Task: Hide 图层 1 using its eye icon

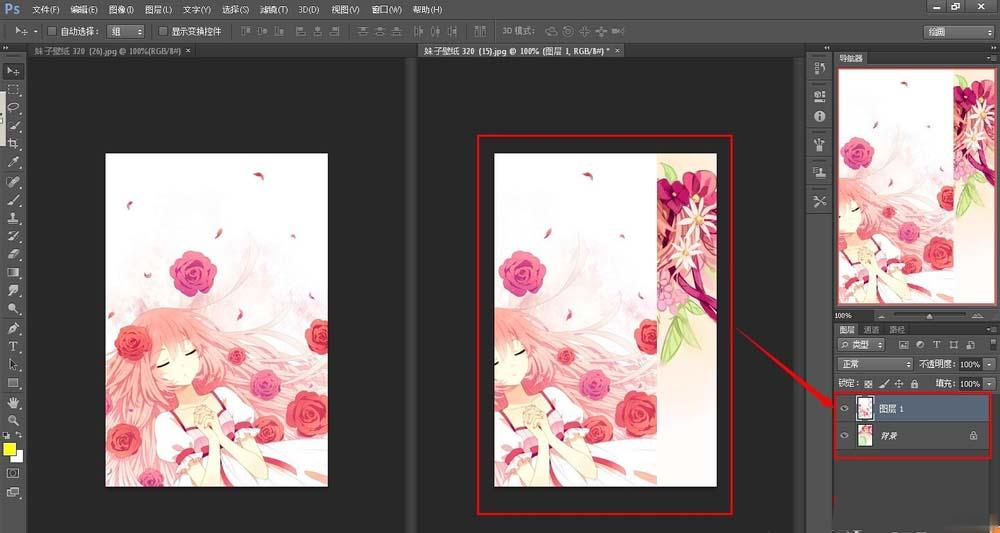Action: (845, 409)
